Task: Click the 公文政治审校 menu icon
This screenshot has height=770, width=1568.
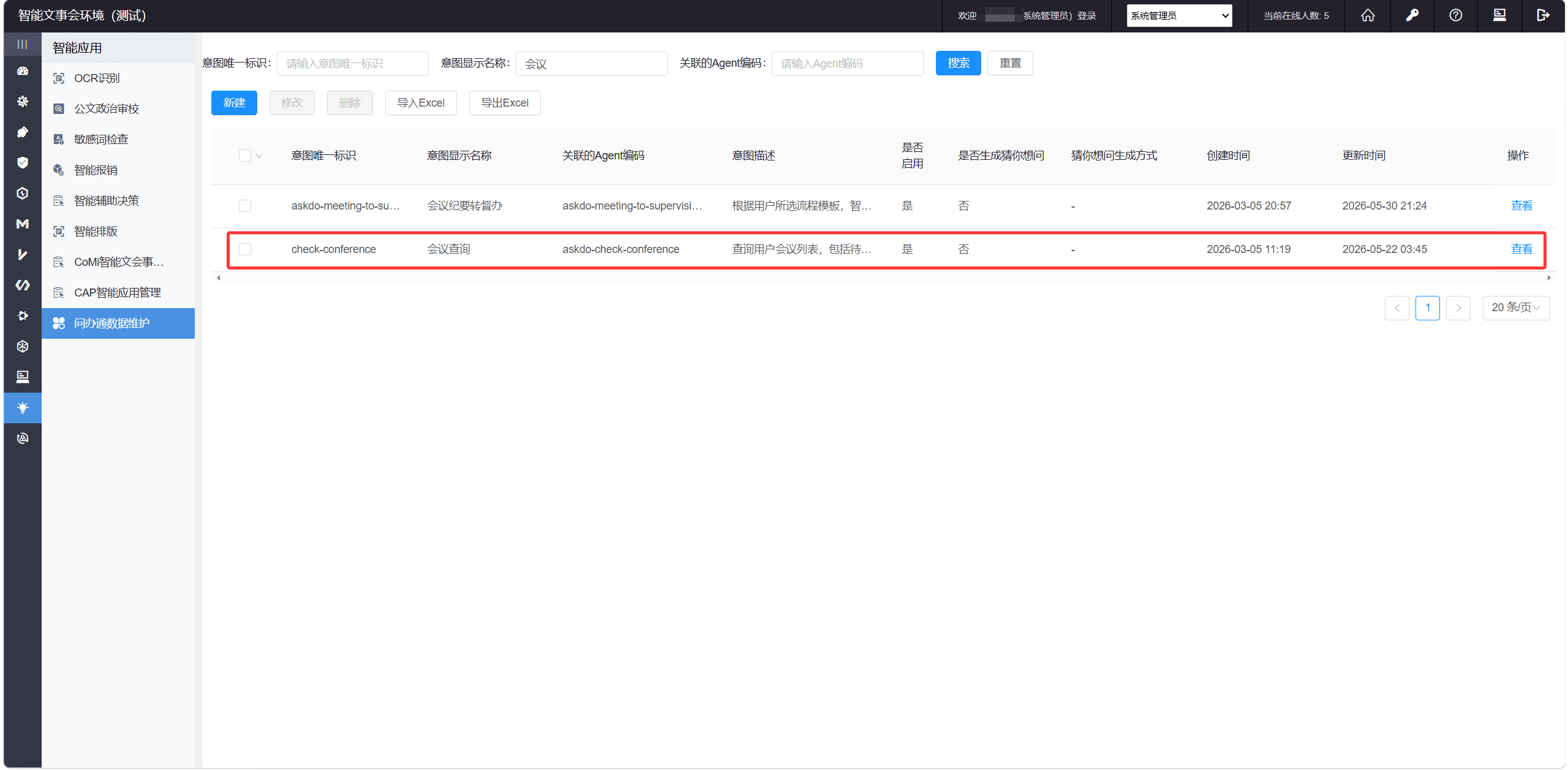Action: 59,109
